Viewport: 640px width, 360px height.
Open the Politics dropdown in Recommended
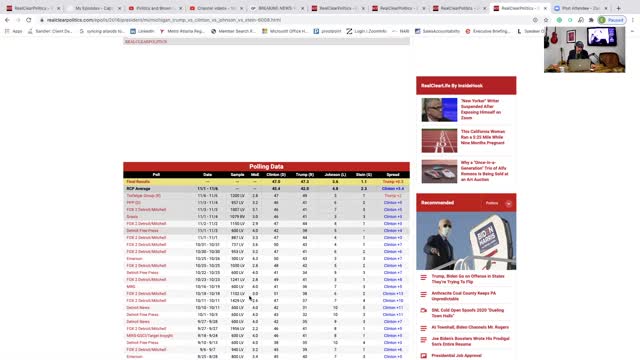click(492, 203)
